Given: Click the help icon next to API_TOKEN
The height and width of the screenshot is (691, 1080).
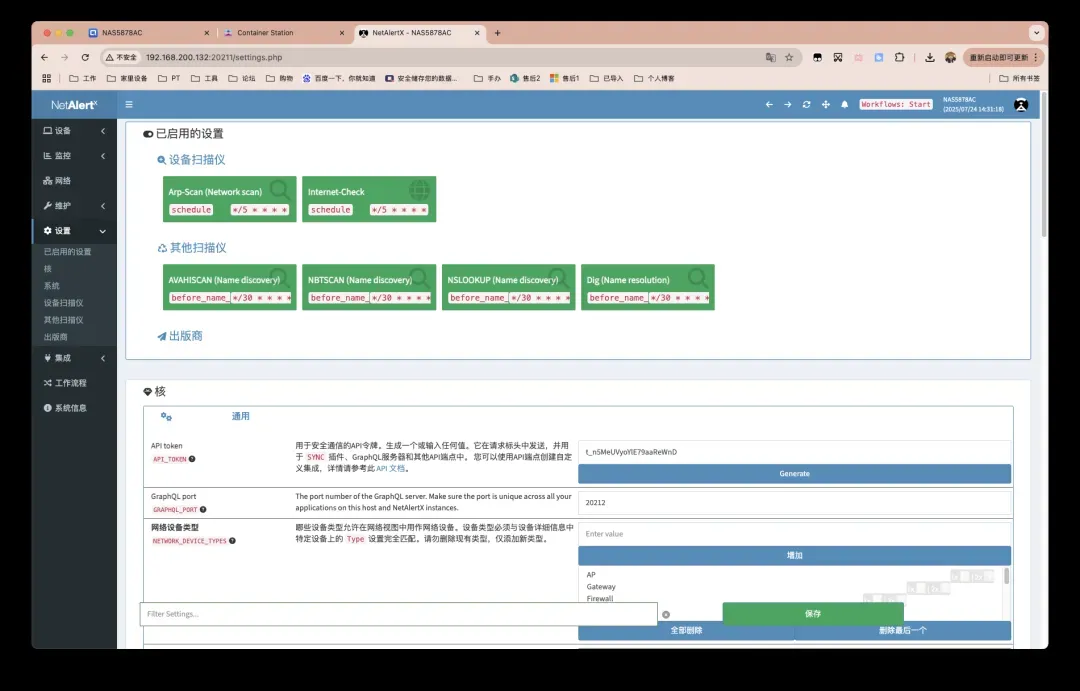Looking at the screenshot, I should coord(192,459).
